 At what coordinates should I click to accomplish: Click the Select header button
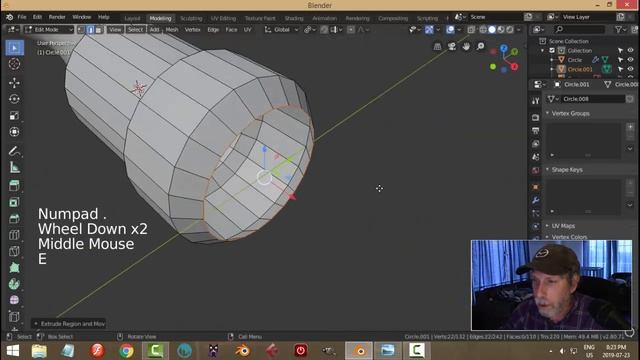[135, 30]
